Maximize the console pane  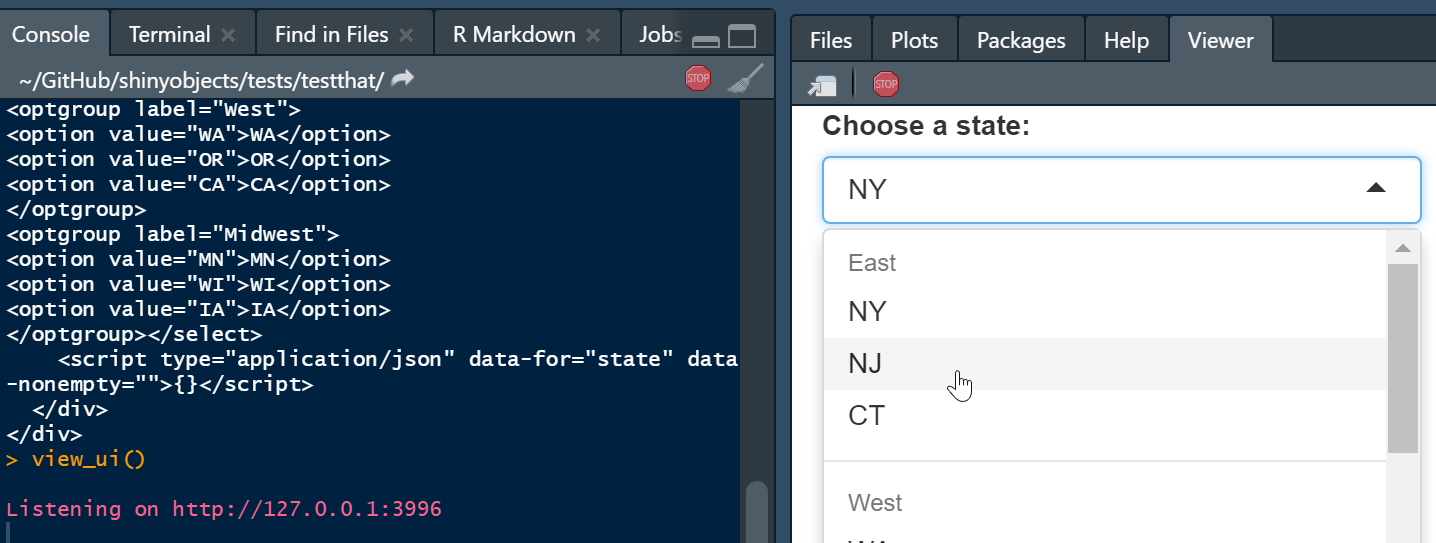pyautogui.click(x=742, y=38)
